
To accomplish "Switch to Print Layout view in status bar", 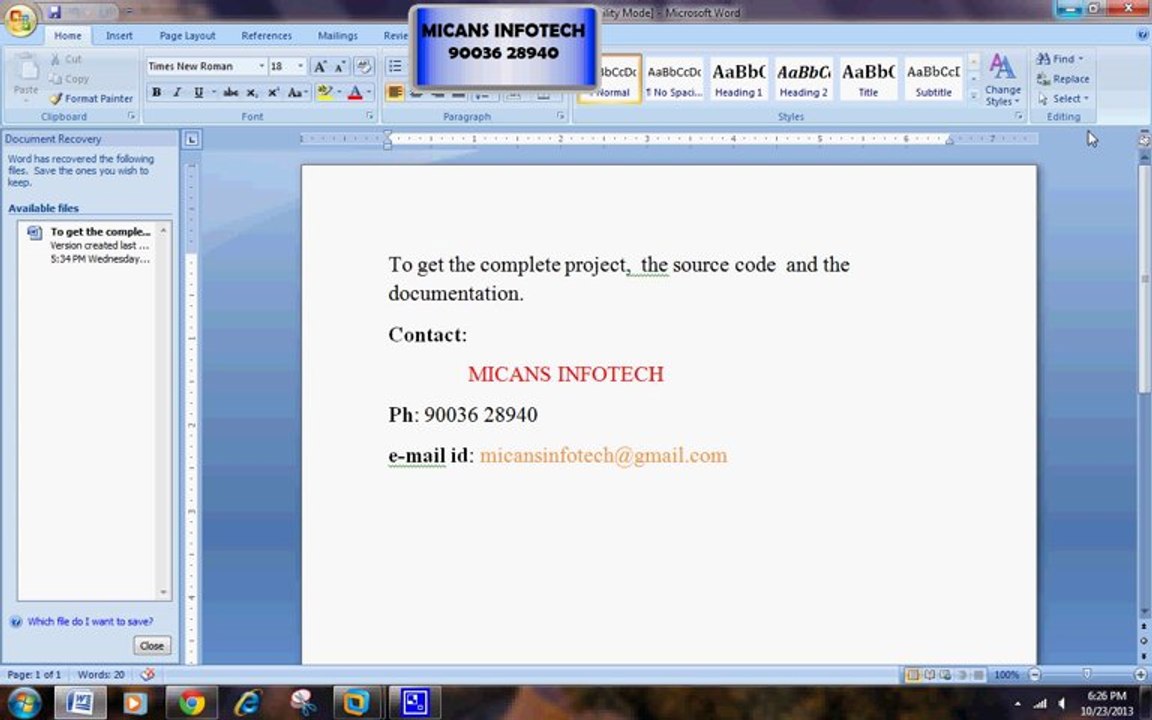I will (x=912, y=674).
